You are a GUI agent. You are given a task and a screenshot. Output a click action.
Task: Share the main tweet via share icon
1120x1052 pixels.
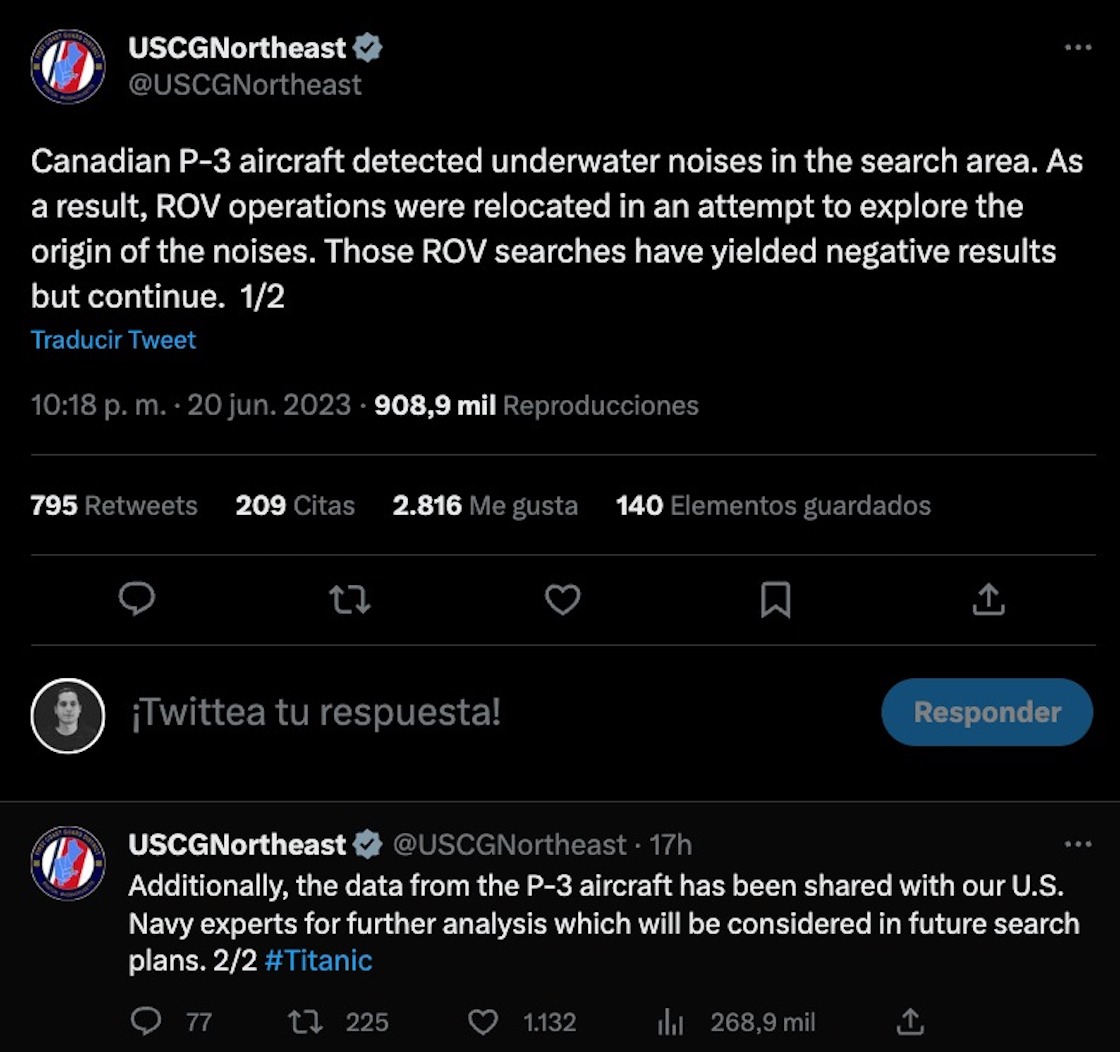pos(988,599)
